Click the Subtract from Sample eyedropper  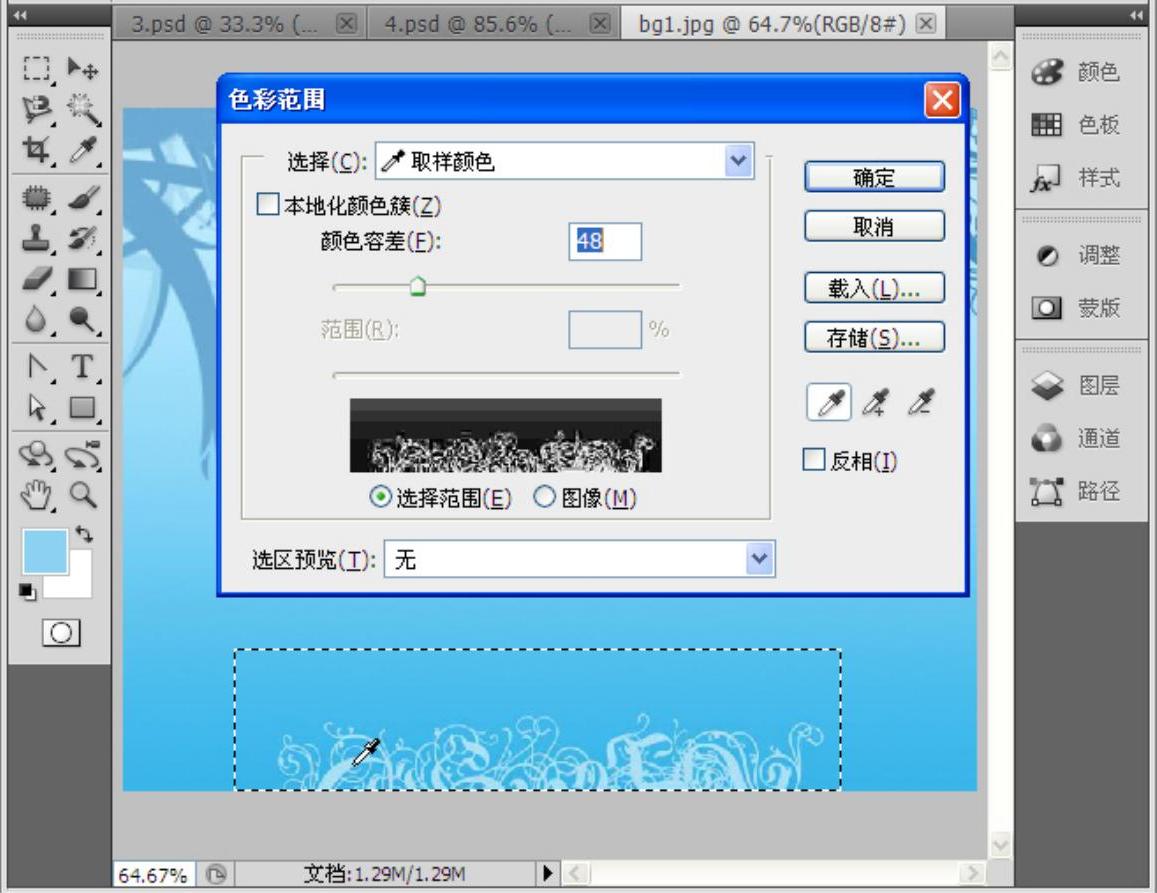[920, 403]
